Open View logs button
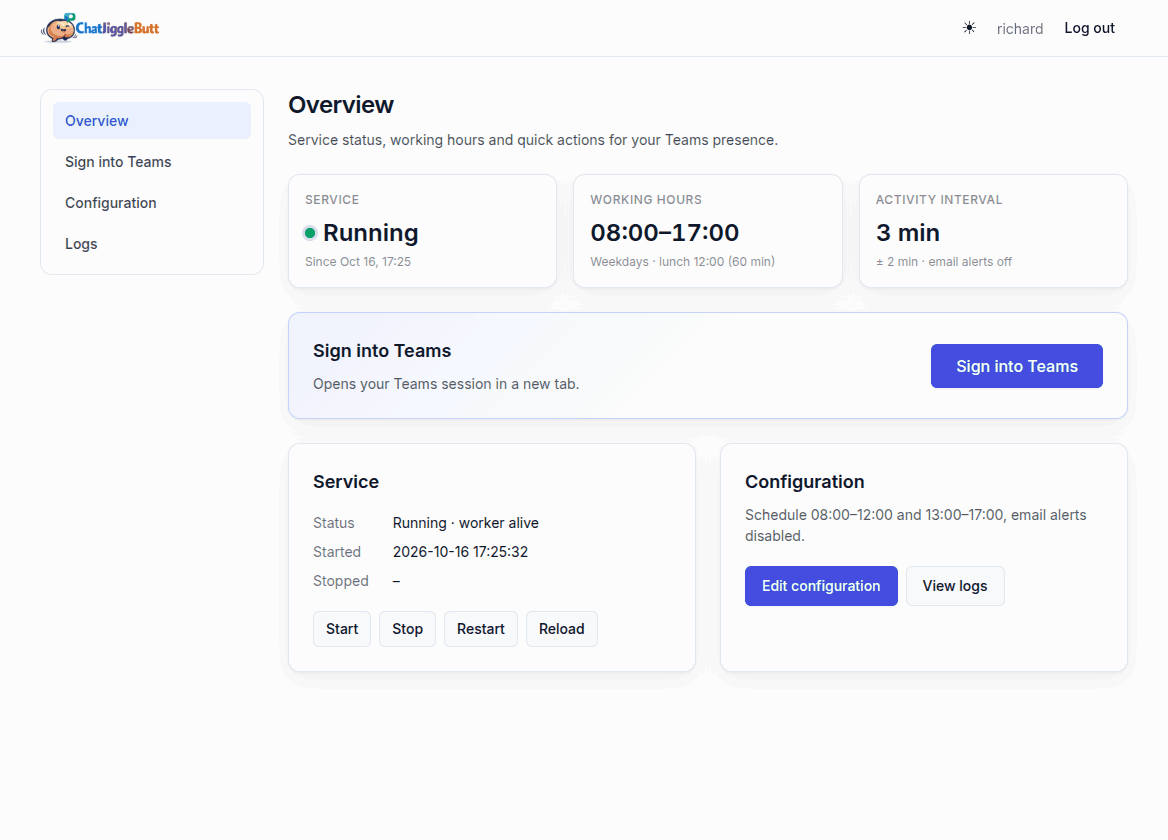Image resolution: width=1168 pixels, height=840 pixels. click(955, 585)
